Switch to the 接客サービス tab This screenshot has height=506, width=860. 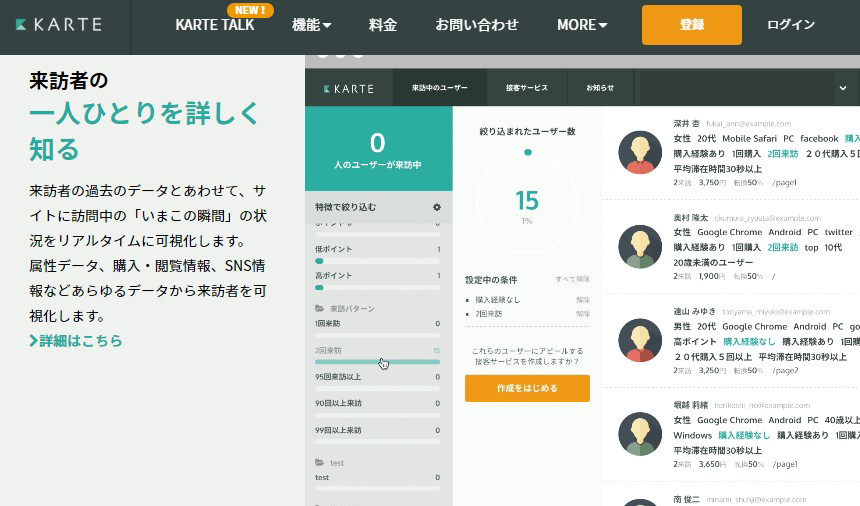526,88
